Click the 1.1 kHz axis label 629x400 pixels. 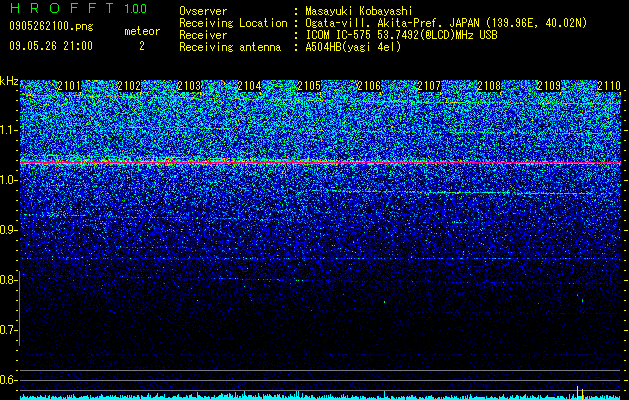[9, 130]
